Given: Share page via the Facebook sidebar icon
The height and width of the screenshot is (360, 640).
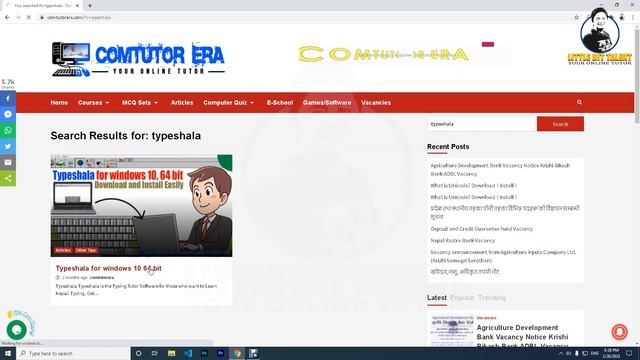Looking at the screenshot, I should (8, 98).
